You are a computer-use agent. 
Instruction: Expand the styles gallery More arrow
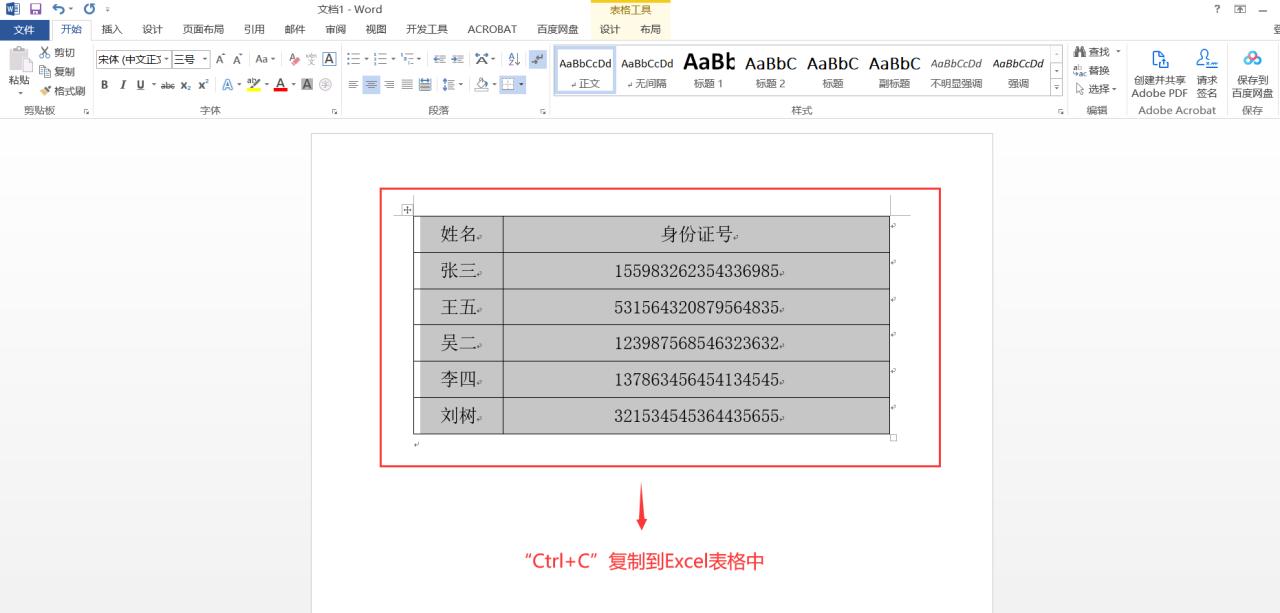click(x=1057, y=88)
